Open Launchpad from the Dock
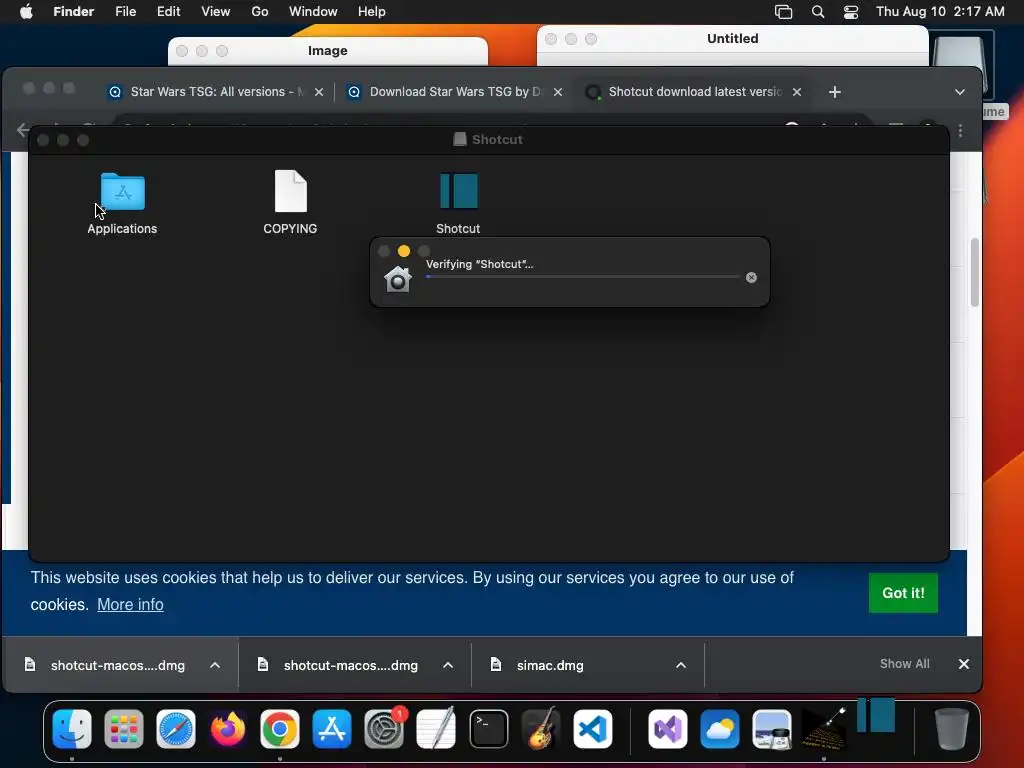Viewport: 1024px width, 768px height. click(123, 728)
